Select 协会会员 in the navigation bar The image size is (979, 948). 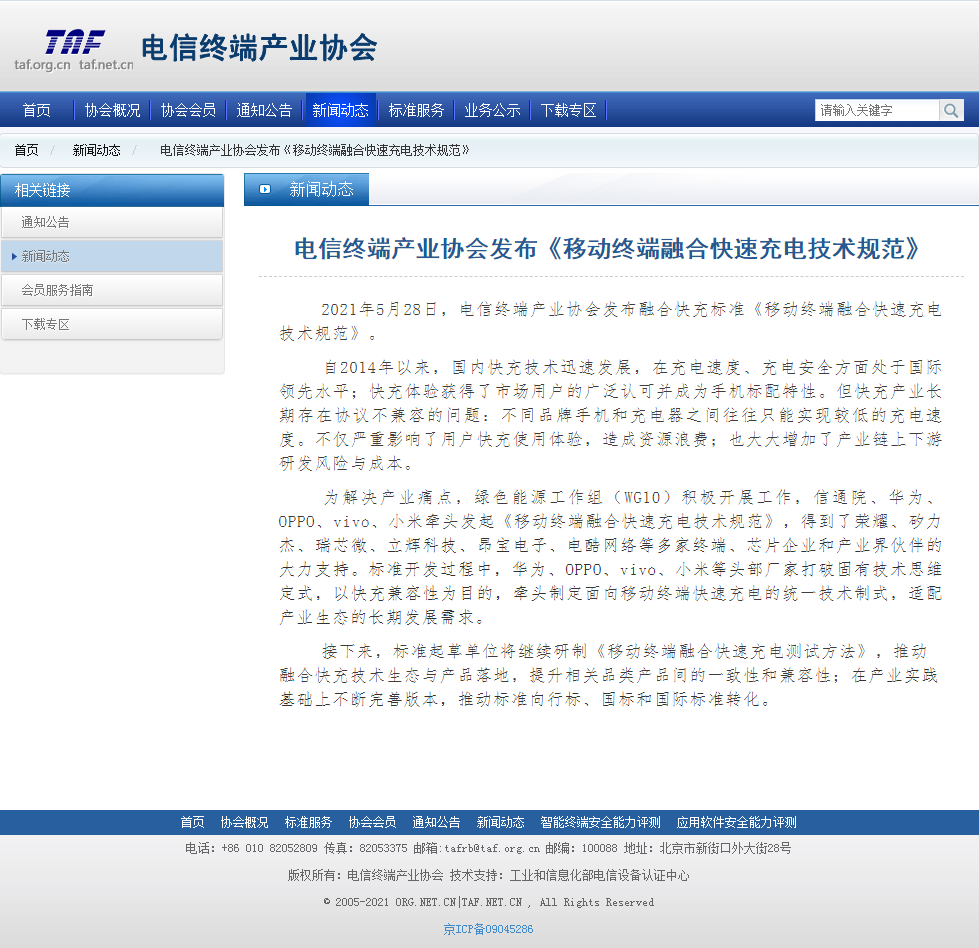point(188,110)
